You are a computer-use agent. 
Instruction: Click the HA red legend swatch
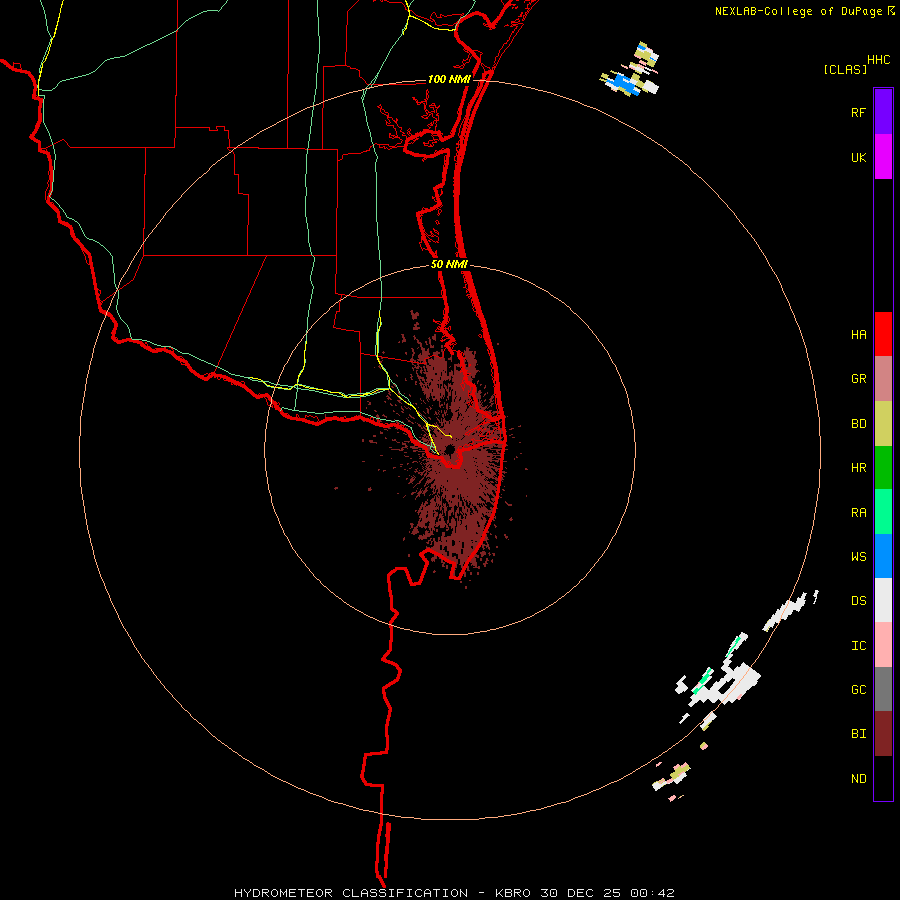pos(883,334)
